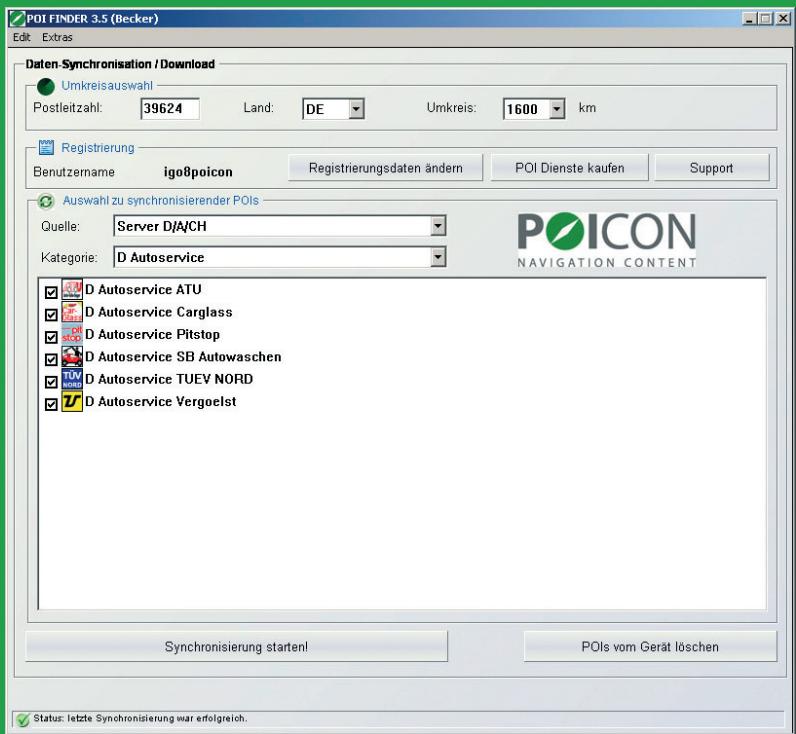Click the Pitstop brand icon

point(72,334)
